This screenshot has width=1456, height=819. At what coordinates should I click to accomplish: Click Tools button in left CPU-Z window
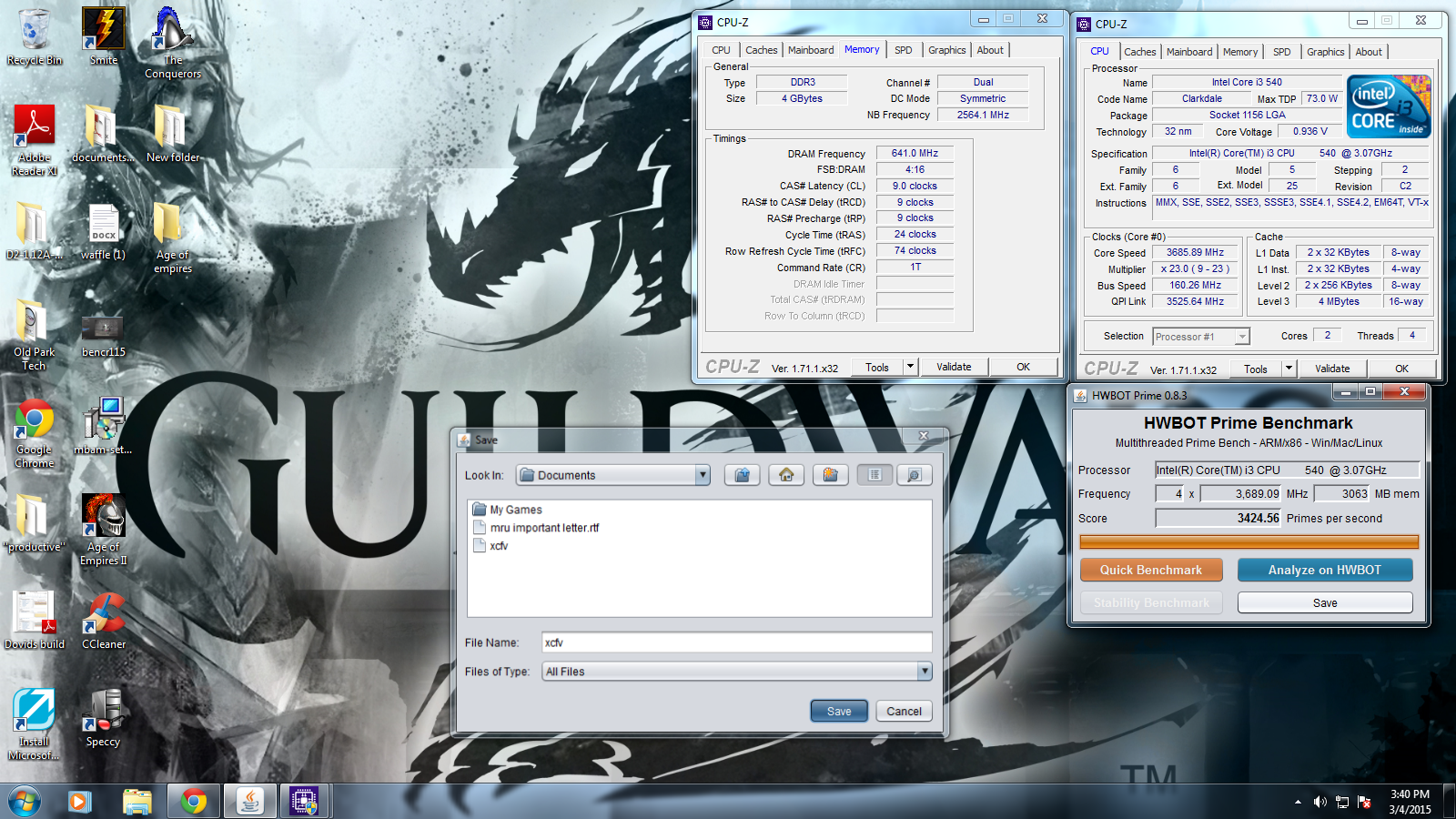pos(877,367)
